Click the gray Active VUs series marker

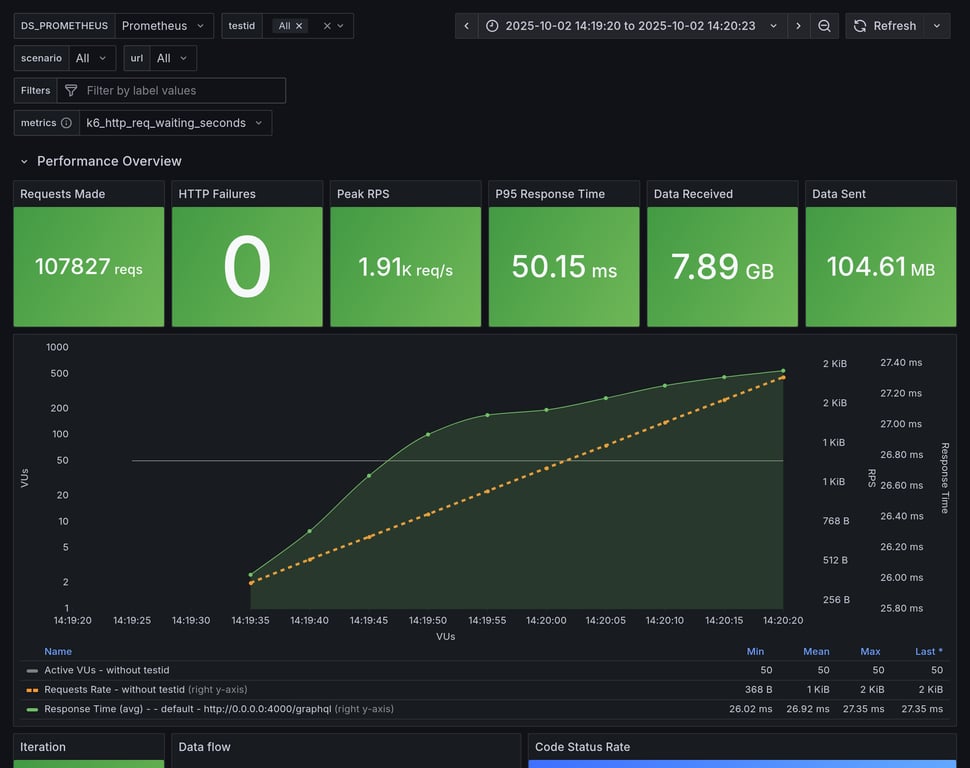click(x=32, y=670)
